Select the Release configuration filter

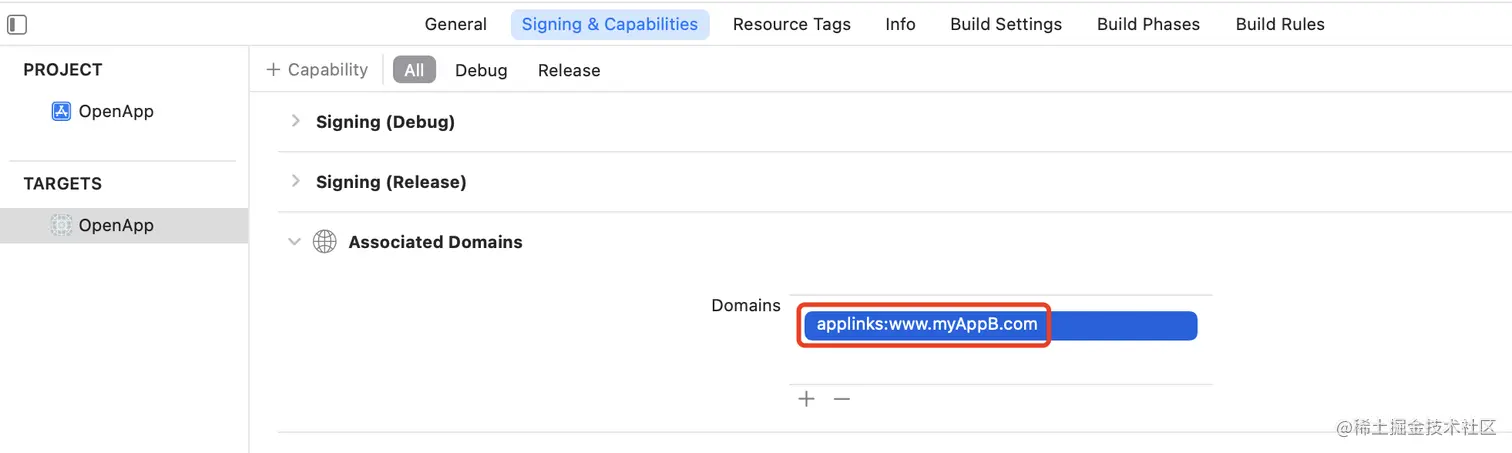coord(569,70)
